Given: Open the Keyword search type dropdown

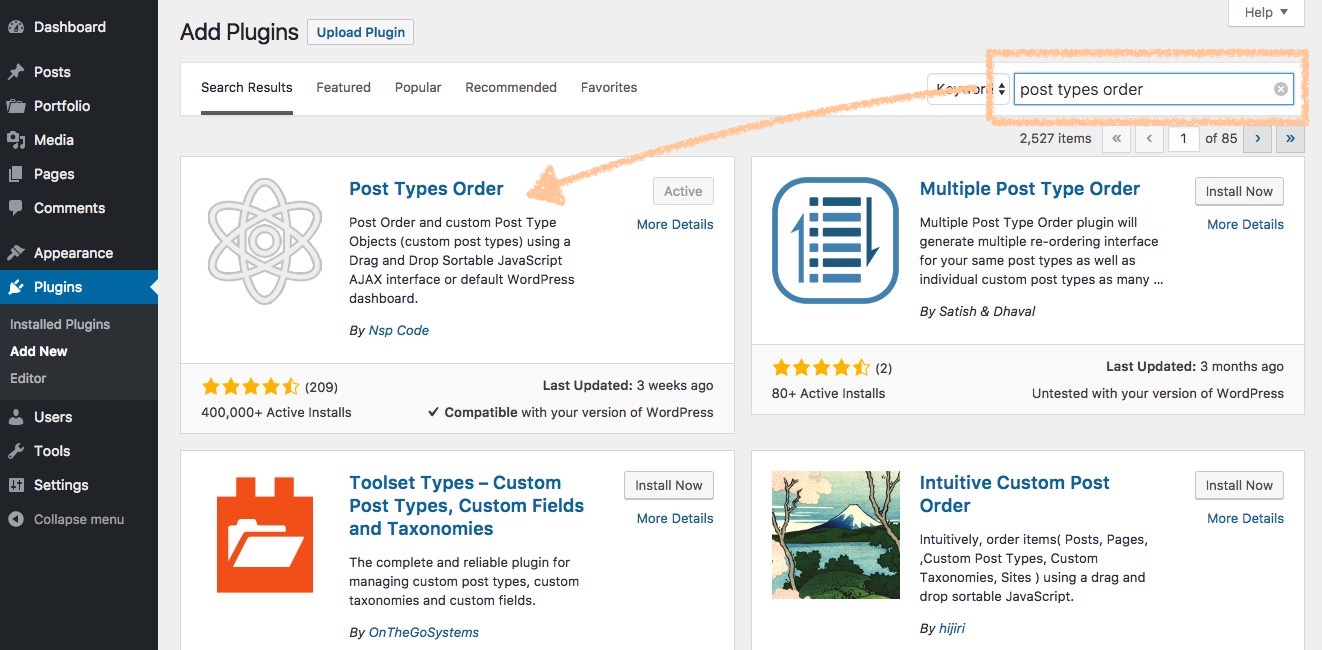Looking at the screenshot, I should pyautogui.click(x=968, y=89).
